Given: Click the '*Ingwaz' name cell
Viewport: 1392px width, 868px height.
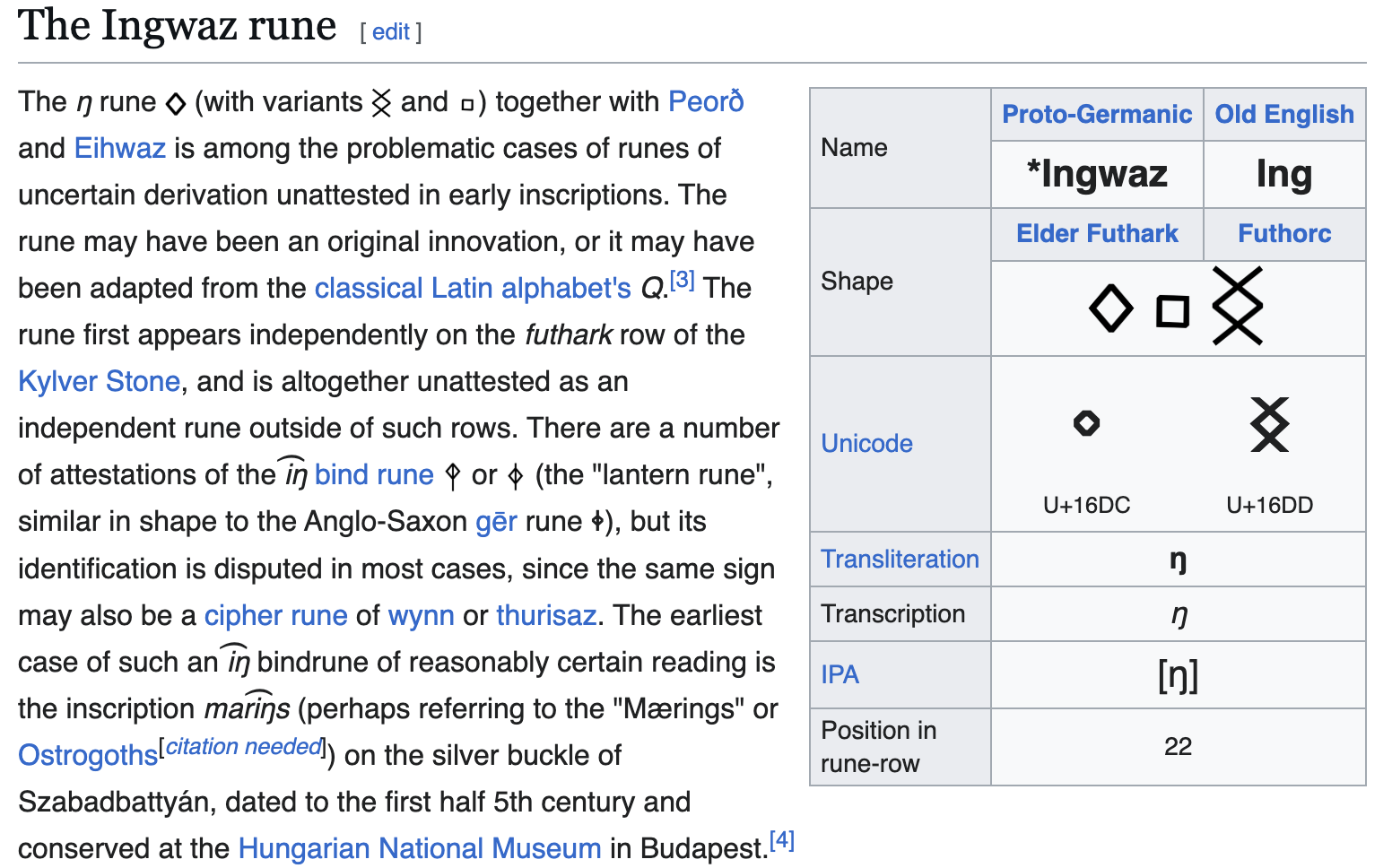Looking at the screenshot, I should (1097, 174).
